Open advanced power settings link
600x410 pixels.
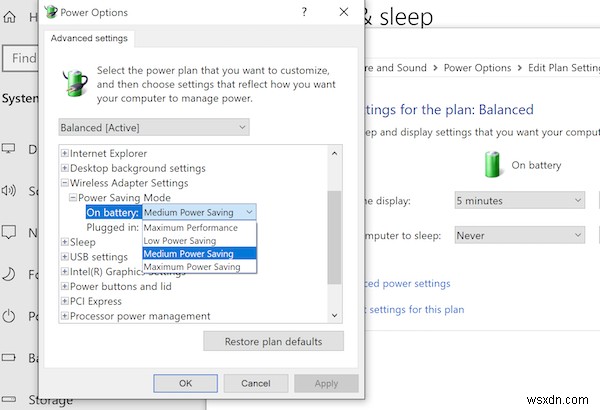(x=408, y=284)
